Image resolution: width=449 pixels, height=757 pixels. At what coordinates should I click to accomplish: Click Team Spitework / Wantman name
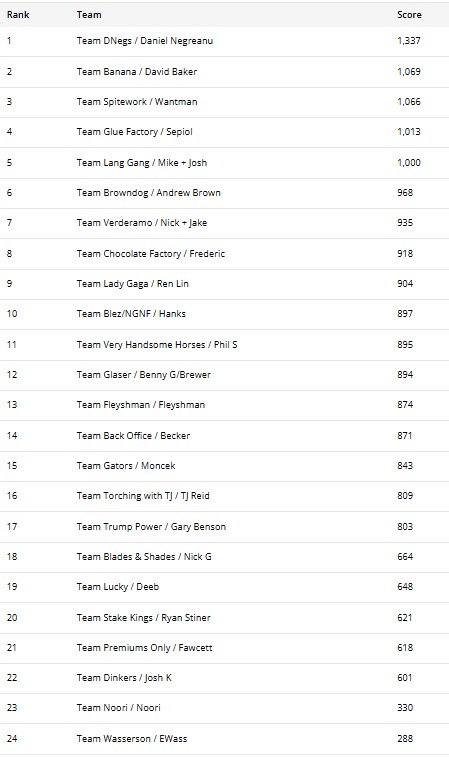(x=137, y=102)
